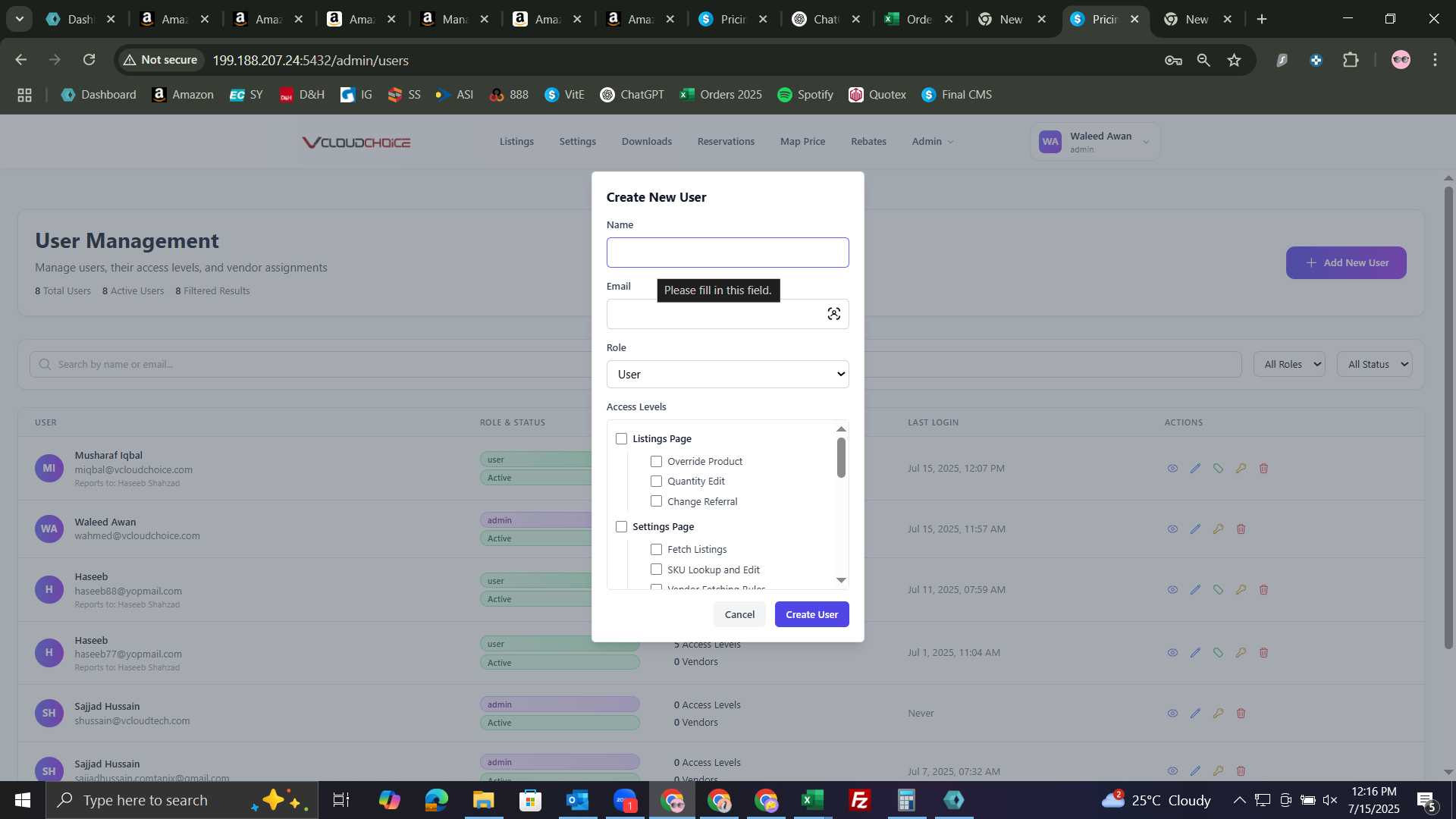Open the All Roles filter dropdown
This screenshot has width=1456, height=819.
point(1289,365)
